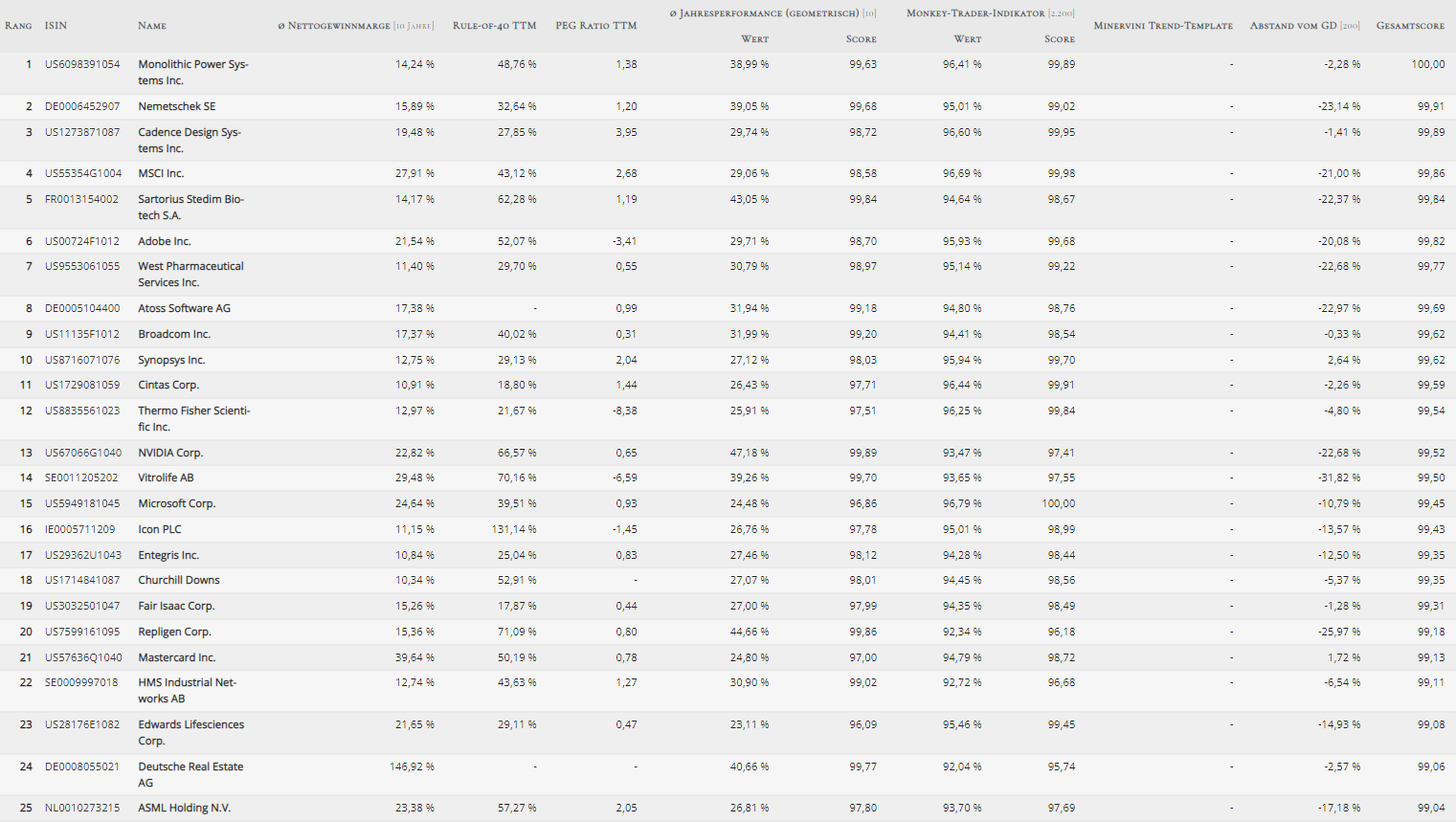Click Nettogewinnmarge 39,64 % for Mastercard

pyautogui.click(x=414, y=657)
